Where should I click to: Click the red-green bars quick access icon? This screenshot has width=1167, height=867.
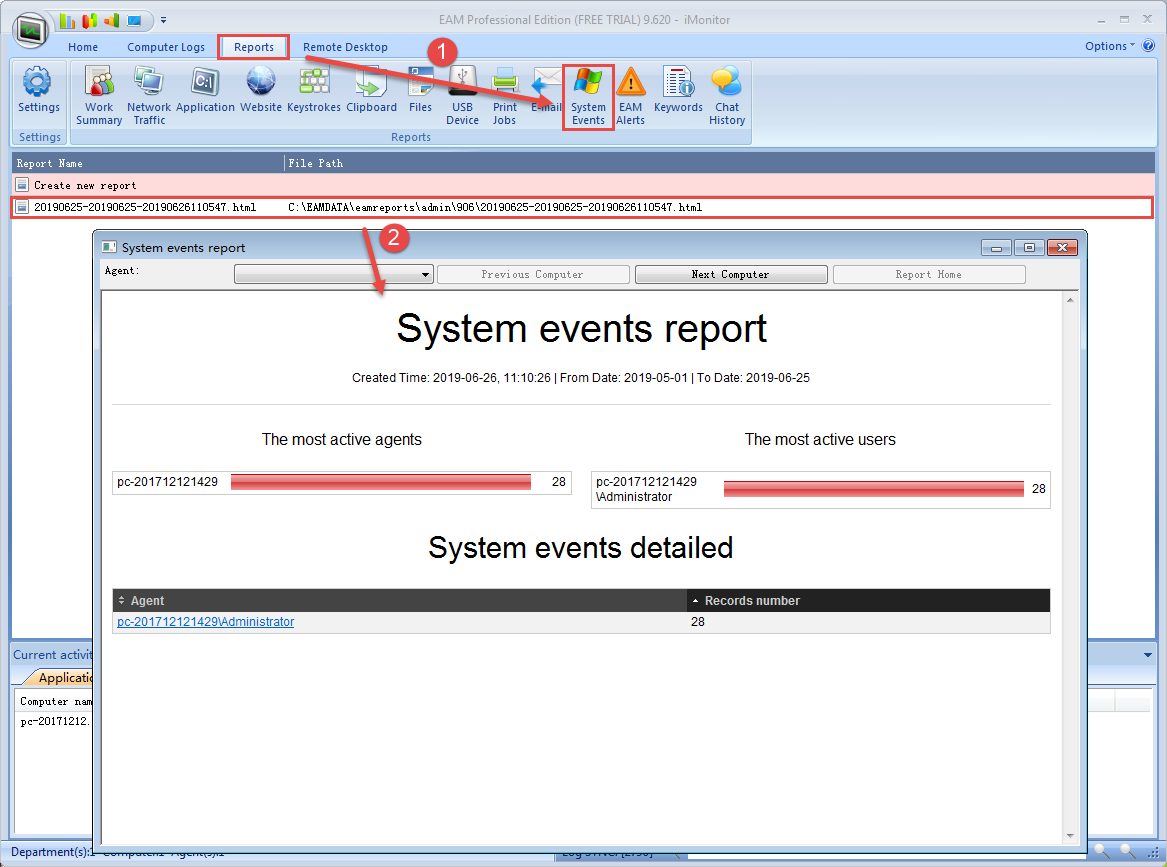[89, 20]
